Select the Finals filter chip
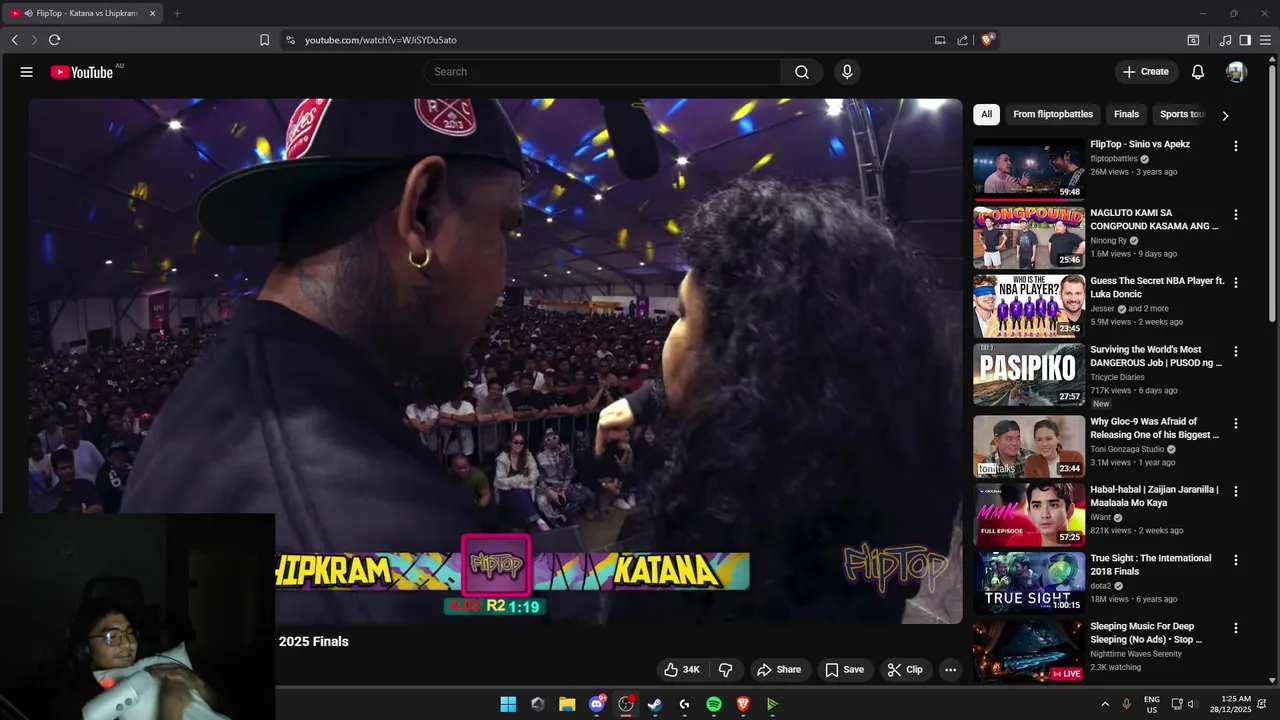Screen dimensions: 1280x720 point(1126,114)
